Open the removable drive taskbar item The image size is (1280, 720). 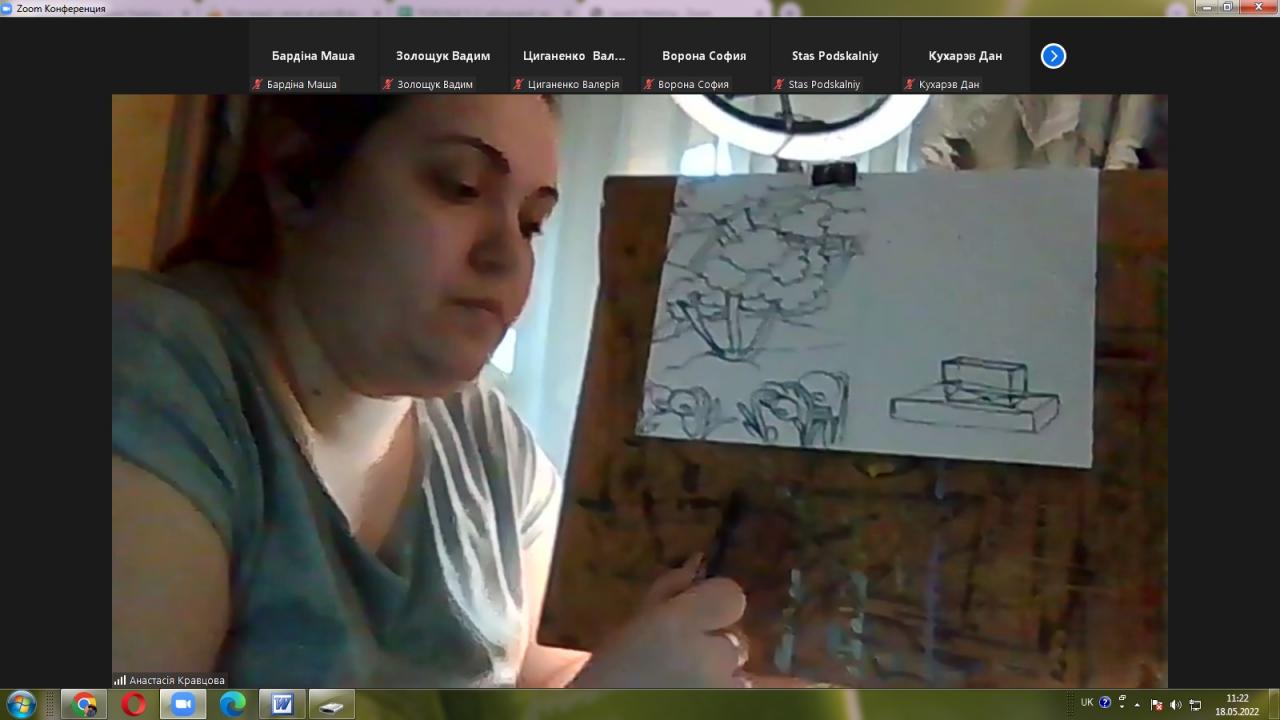331,704
